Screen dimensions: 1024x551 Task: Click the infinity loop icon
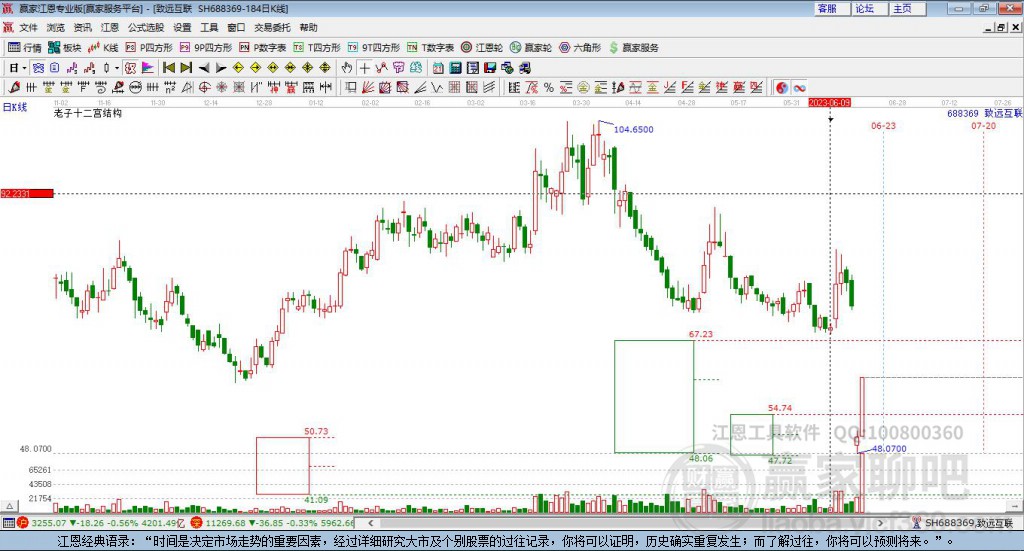799,87
